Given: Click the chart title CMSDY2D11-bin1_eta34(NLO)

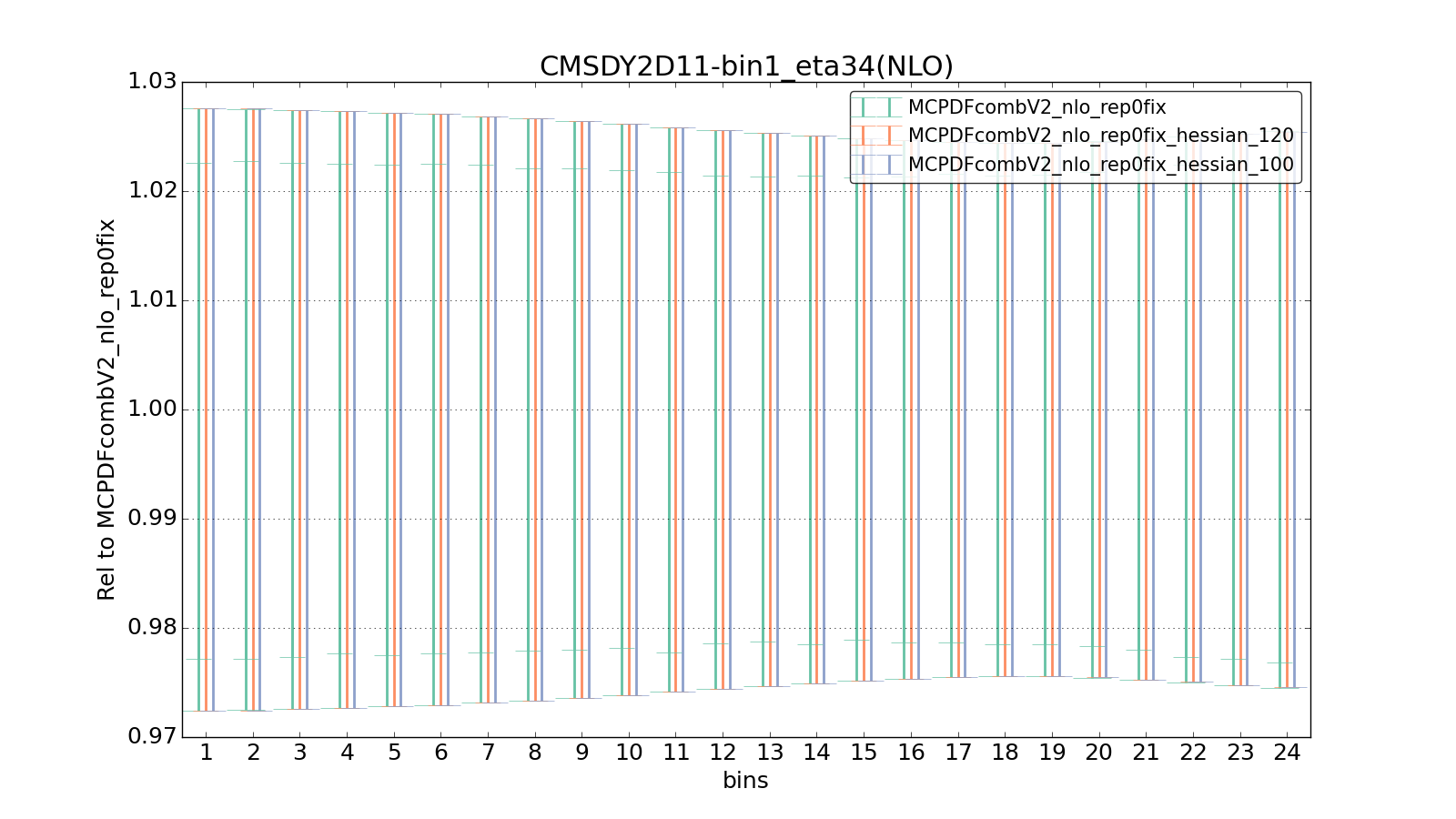Looking at the screenshot, I should point(746,66).
